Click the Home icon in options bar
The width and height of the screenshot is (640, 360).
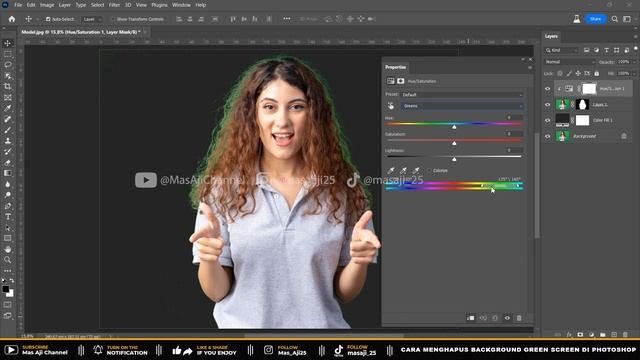(x=11, y=19)
